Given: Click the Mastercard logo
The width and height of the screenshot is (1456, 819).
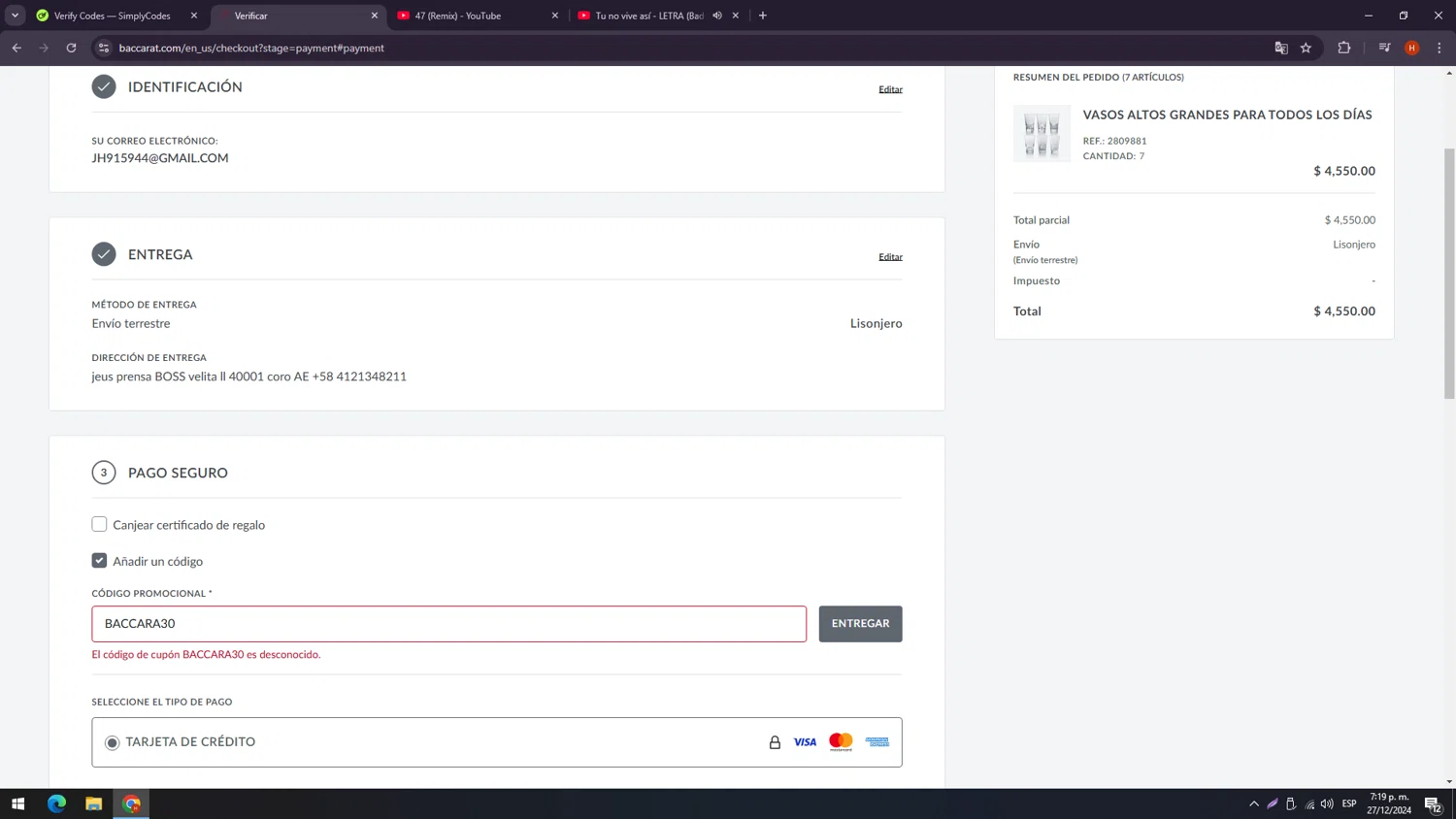Looking at the screenshot, I should (x=841, y=742).
